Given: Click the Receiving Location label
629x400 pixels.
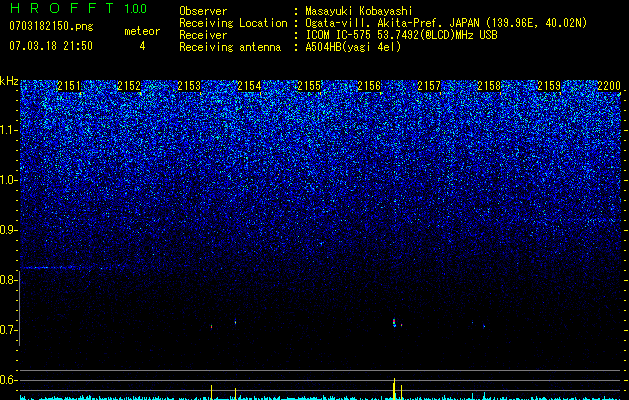Looking at the screenshot, I should point(233,23).
